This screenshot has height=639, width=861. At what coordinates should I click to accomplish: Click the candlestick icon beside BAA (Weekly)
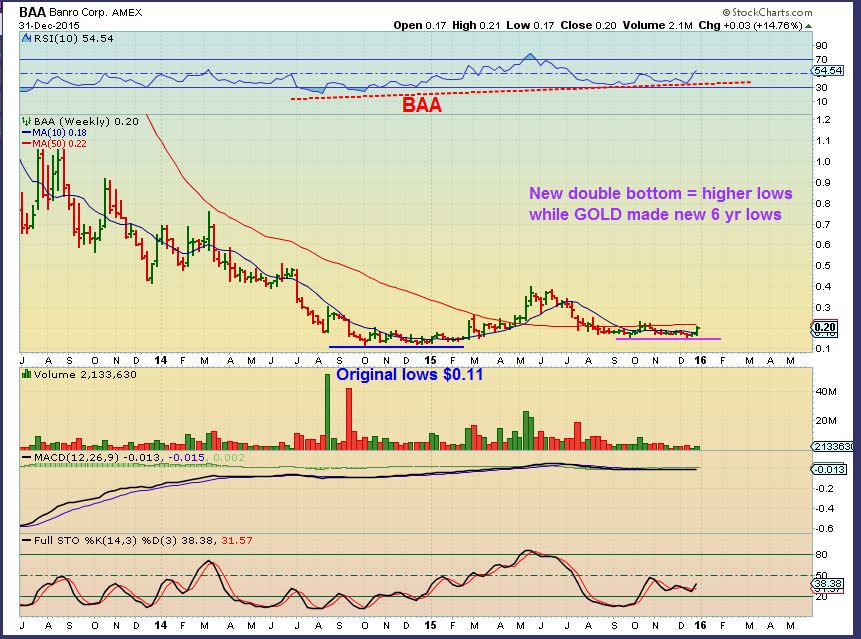[26, 121]
